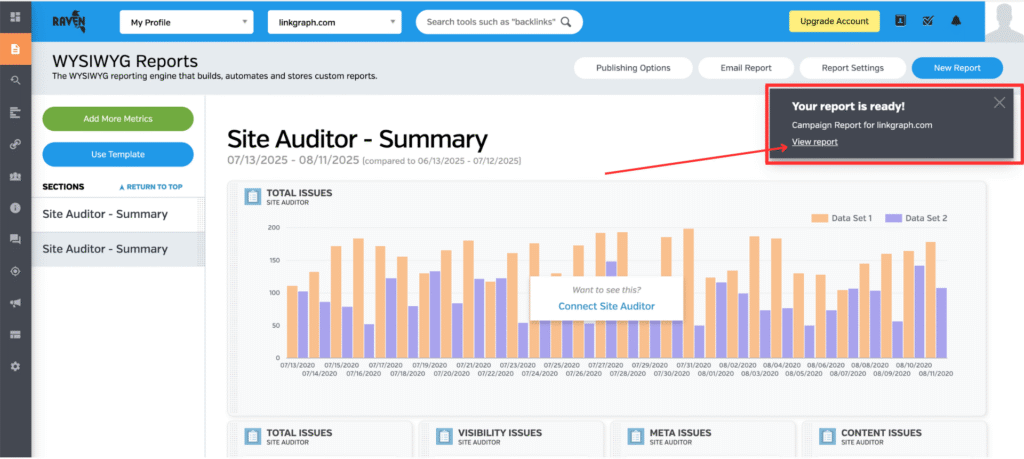Image resolution: width=1024 pixels, height=459 pixels.
Task: Click the VISIBILITY ISSUES card title
Action: pyautogui.click(x=500, y=433)
